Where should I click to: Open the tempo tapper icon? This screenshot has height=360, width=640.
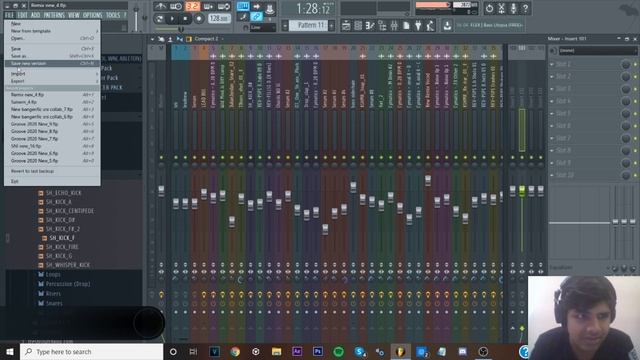430,26
